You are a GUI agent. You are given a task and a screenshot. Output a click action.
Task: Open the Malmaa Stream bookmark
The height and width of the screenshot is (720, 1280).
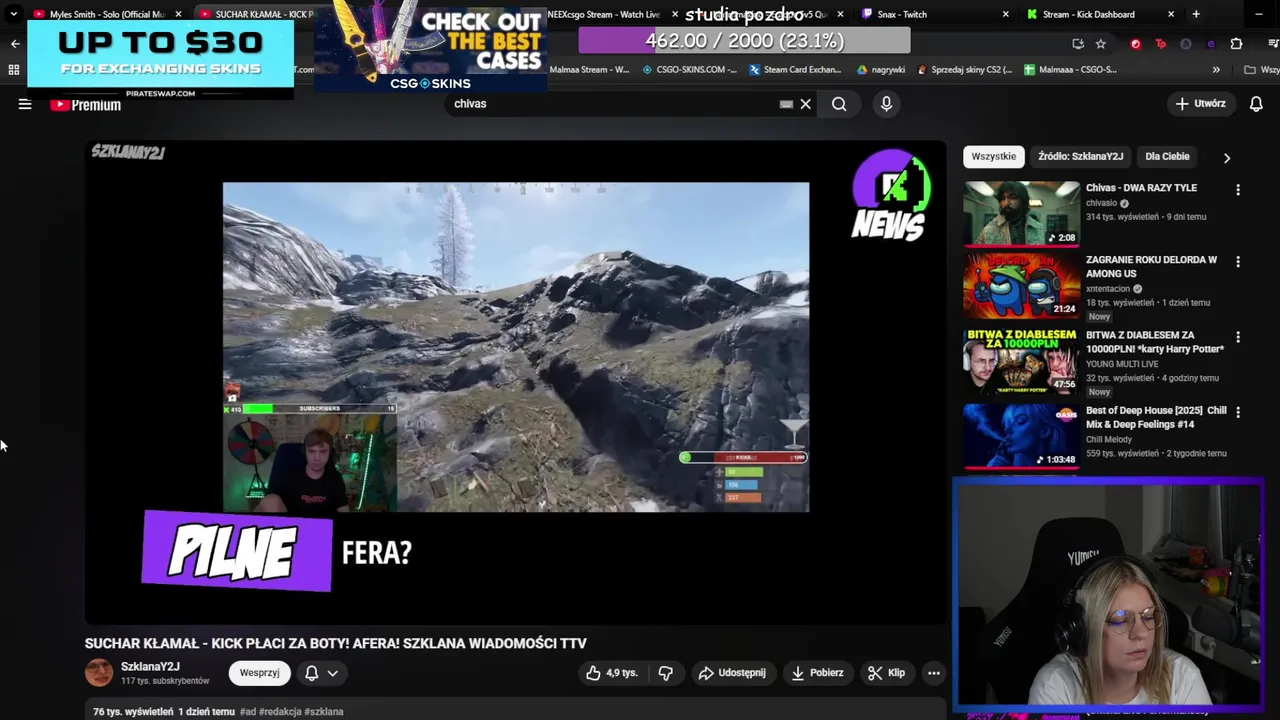click(589, 70)
